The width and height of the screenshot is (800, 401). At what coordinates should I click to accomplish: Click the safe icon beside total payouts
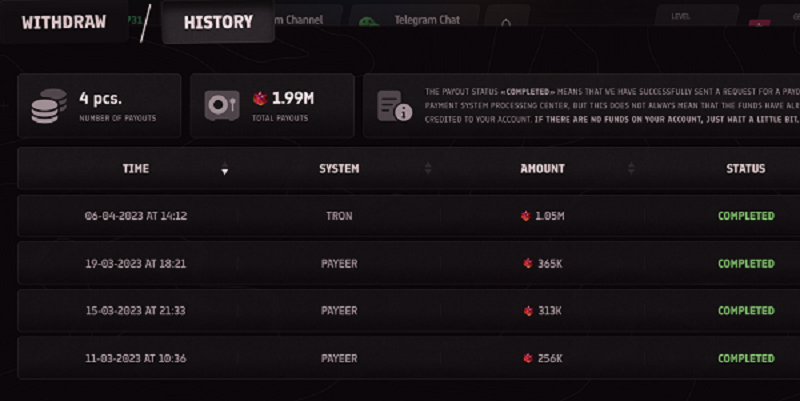tap(221, 105)
